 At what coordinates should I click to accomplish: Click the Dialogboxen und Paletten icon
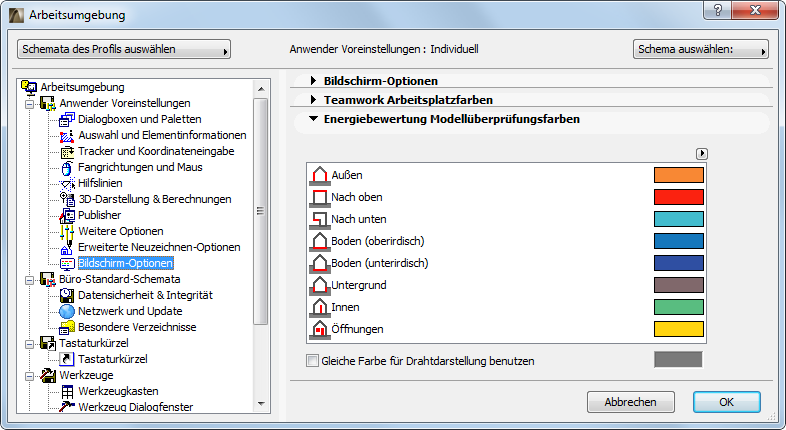click(68, 119)
